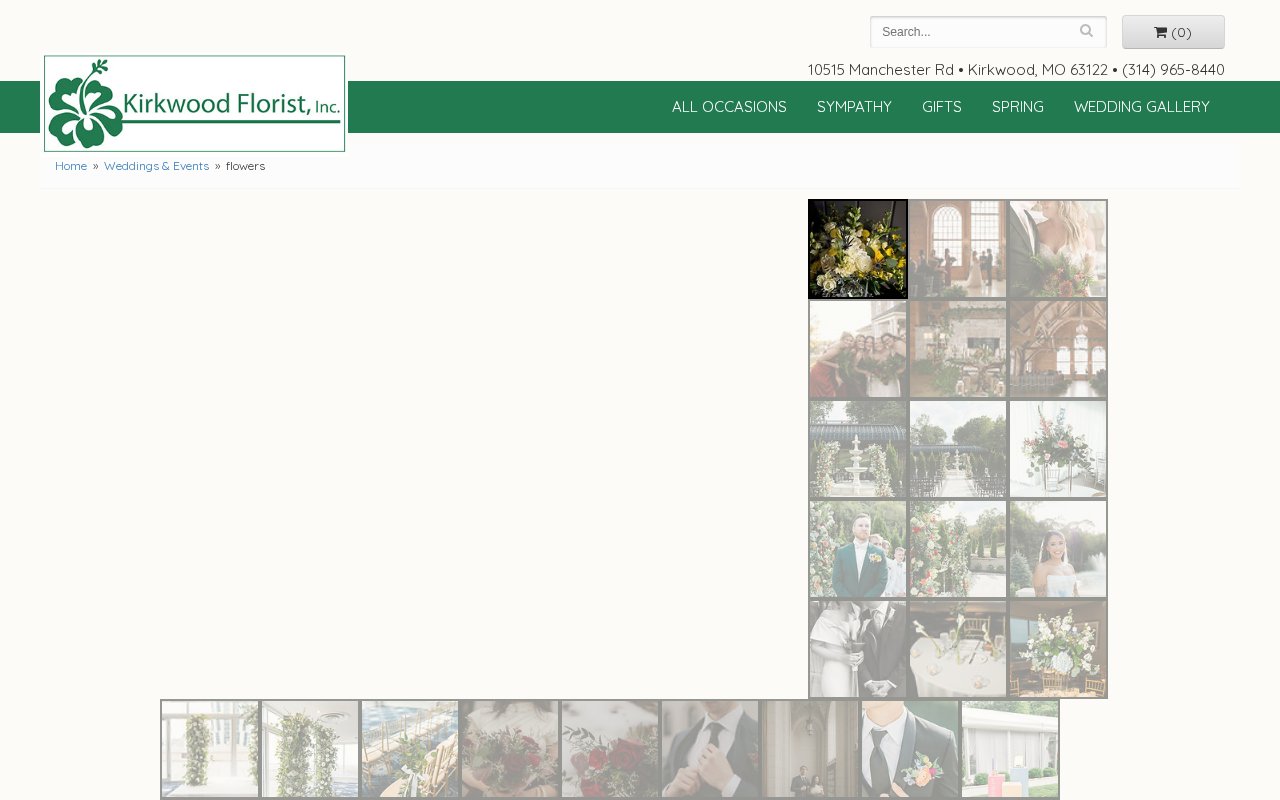Open the All Occasions menu
Image resolution: width=1280 pixels, height=800 pixels.
pyautogui.click(x=729, y=107)
